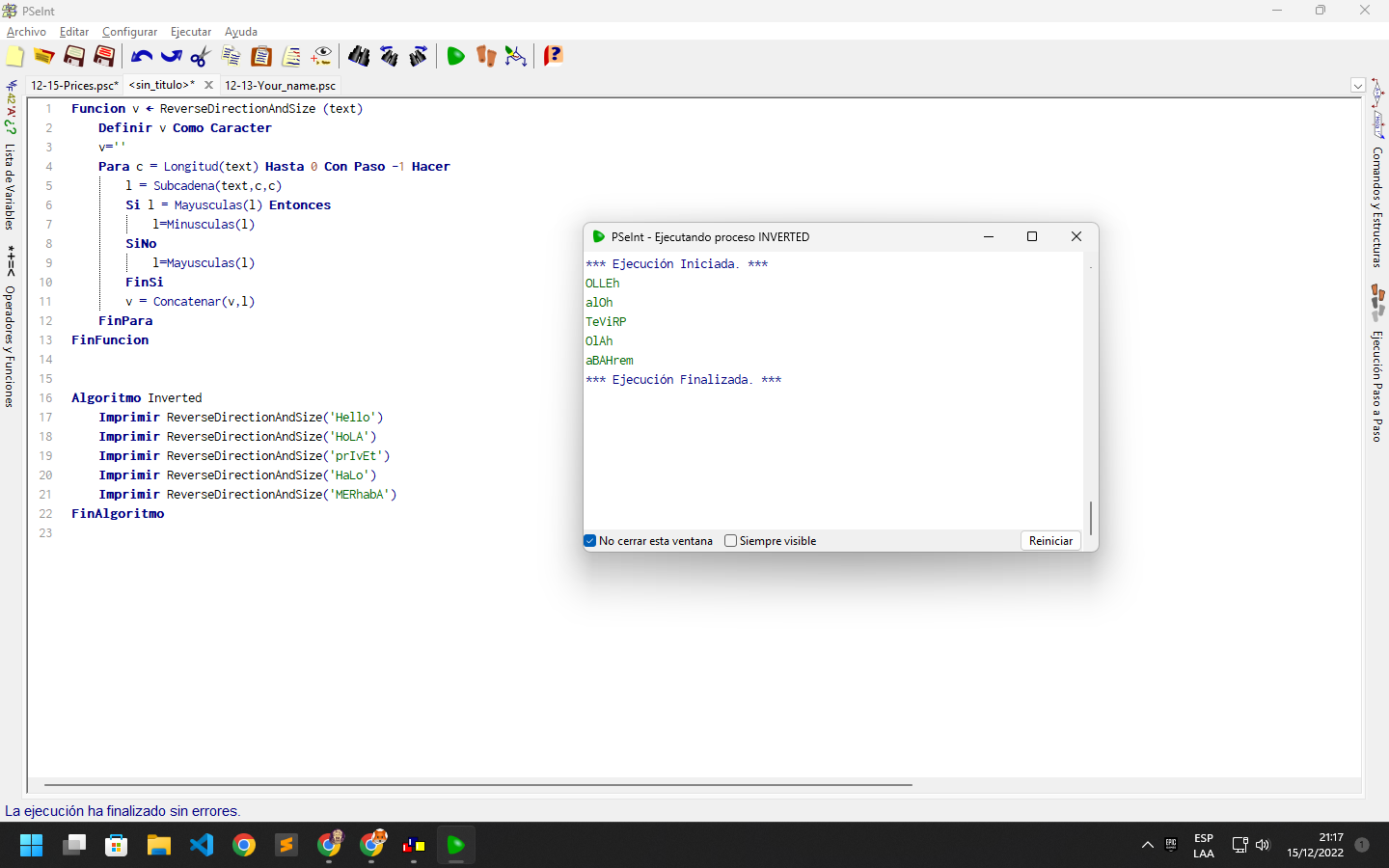Viewport: 1389px width, 868px height.
Task: Cut selected code with the scissors icon
Action: [x=199, y=56]
